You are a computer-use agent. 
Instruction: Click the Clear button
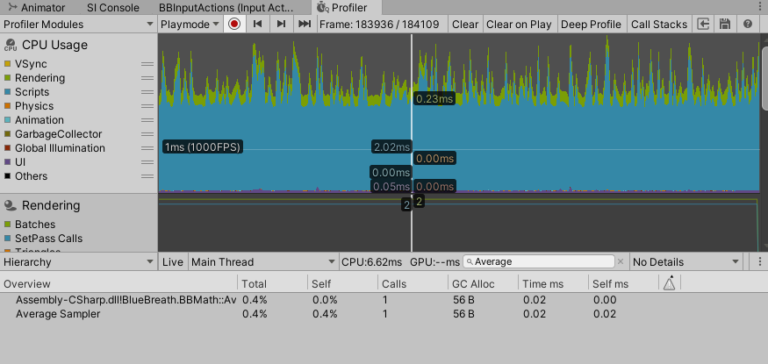(x=465, y=24)
